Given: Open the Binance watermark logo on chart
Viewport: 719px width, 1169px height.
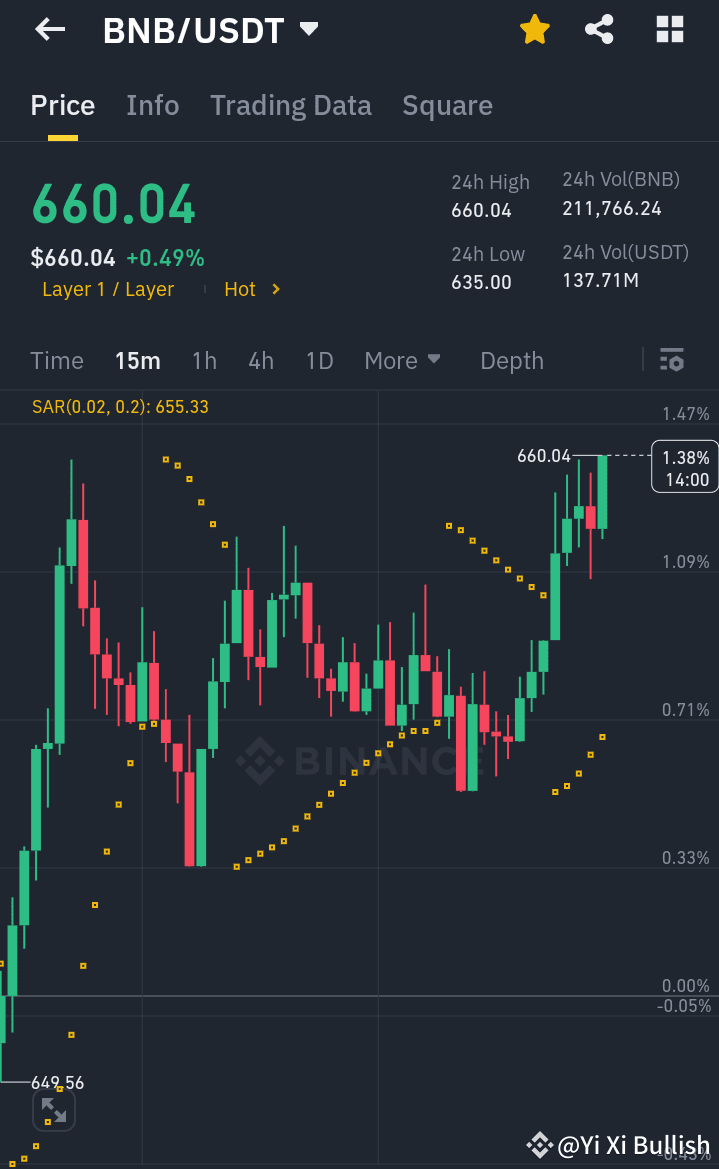Looking at the screenshot, I should (260, 760).
